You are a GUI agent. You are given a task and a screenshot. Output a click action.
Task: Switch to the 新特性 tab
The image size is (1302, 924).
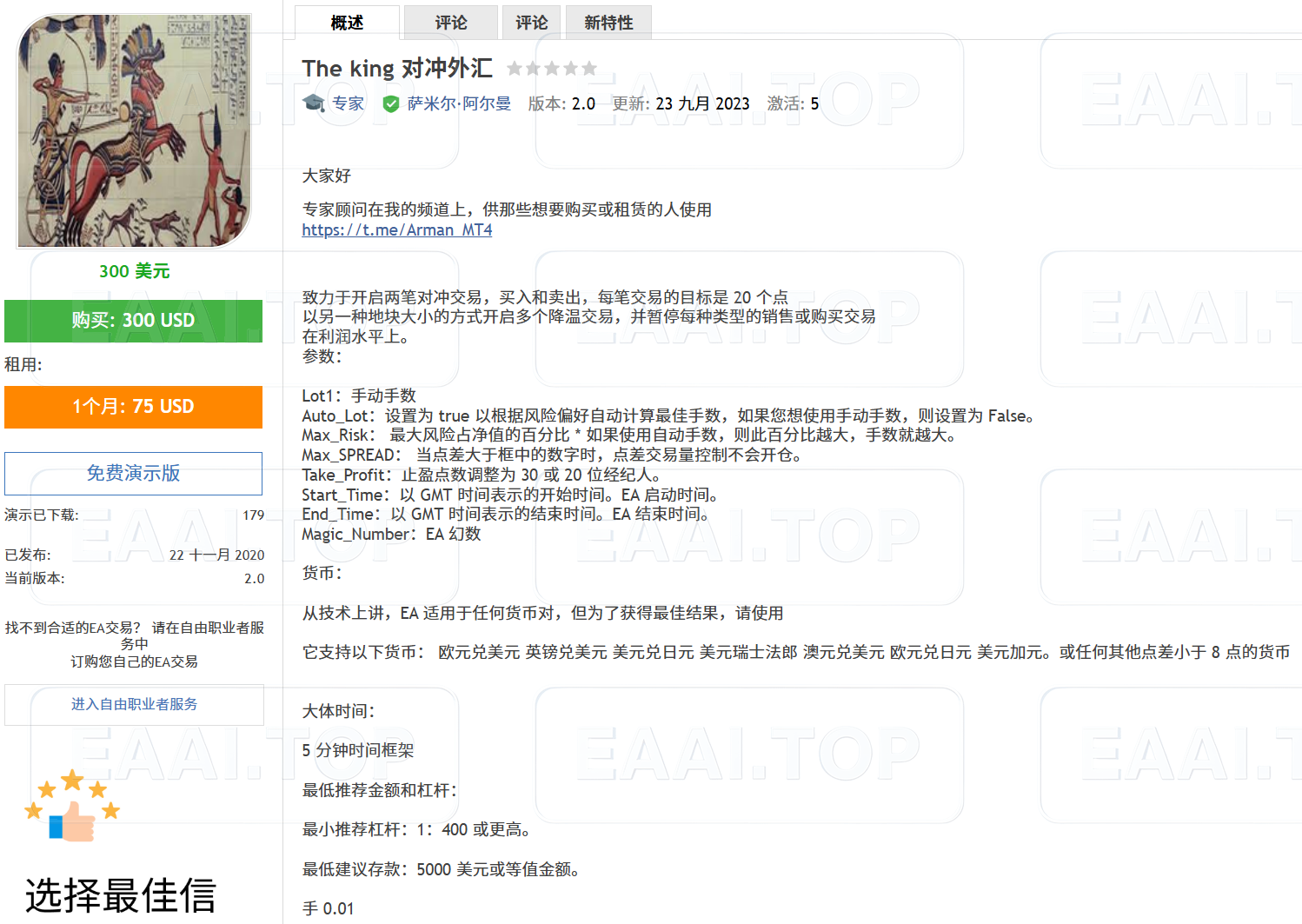tap(608, 22)
